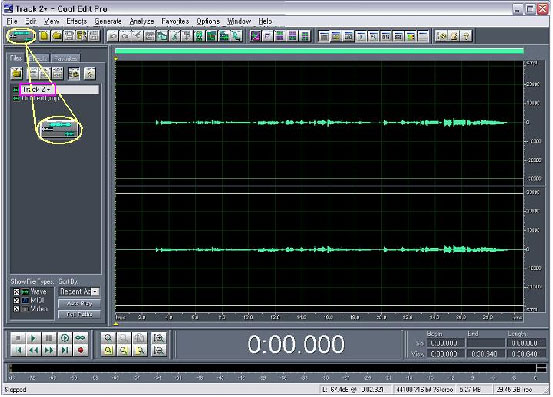The width and height of the screenshot is (553, 397).
Task: Click the Stopped status bar text
Action: pyautogui.click(x=16, y=390)
